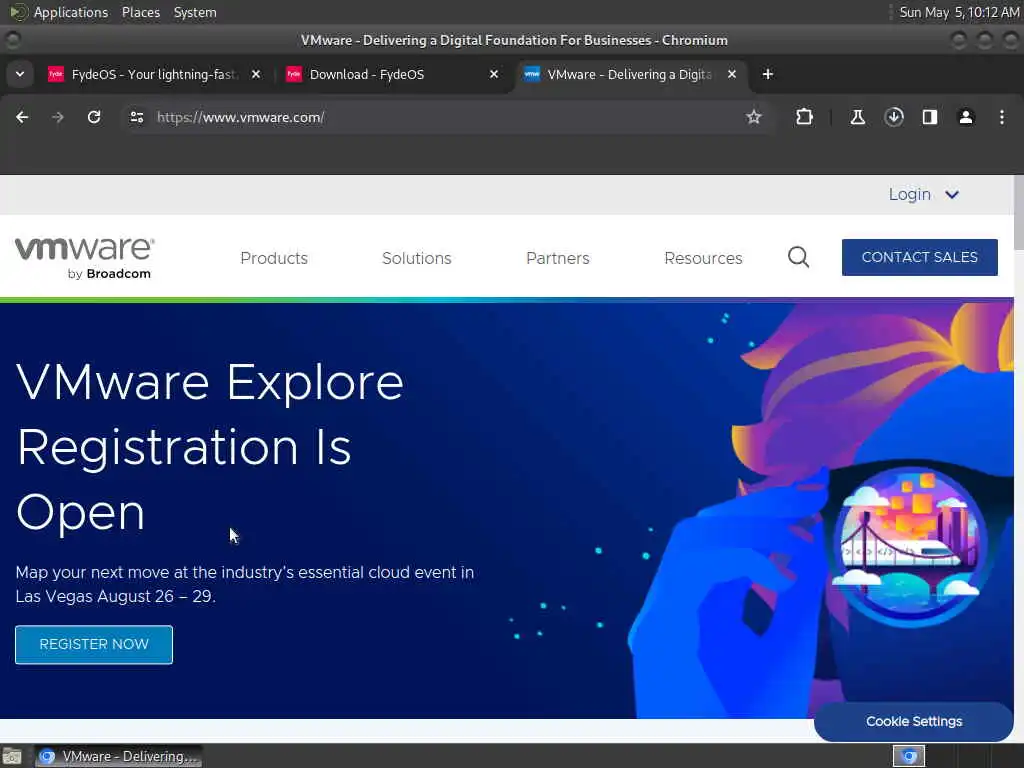Image resolution: width=1024 pixels, height=768 pixels.
Task: Reload the VMware page
Action: (x=94, y=117)
